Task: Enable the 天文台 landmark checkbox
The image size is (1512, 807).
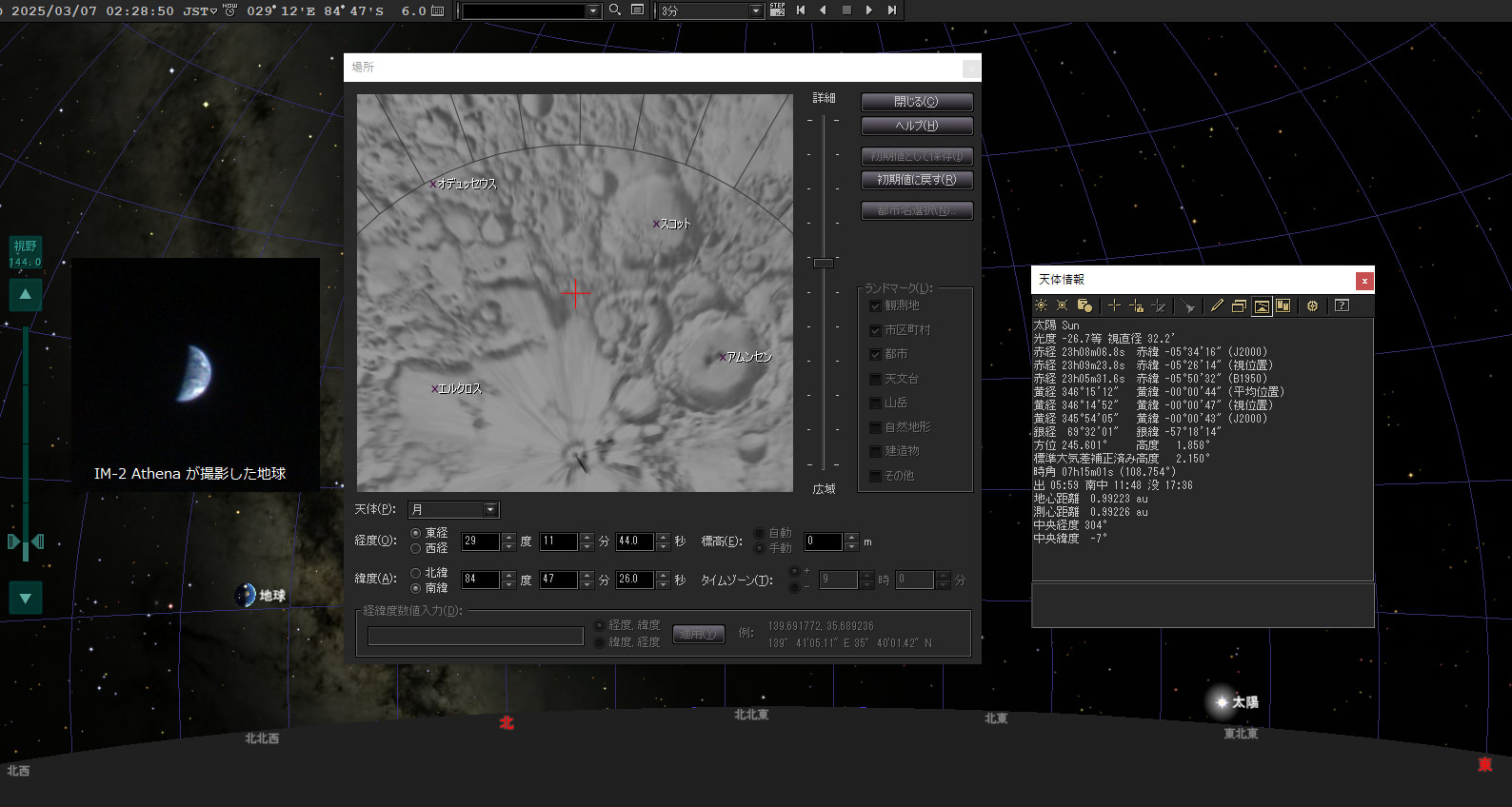Action: 875,379
